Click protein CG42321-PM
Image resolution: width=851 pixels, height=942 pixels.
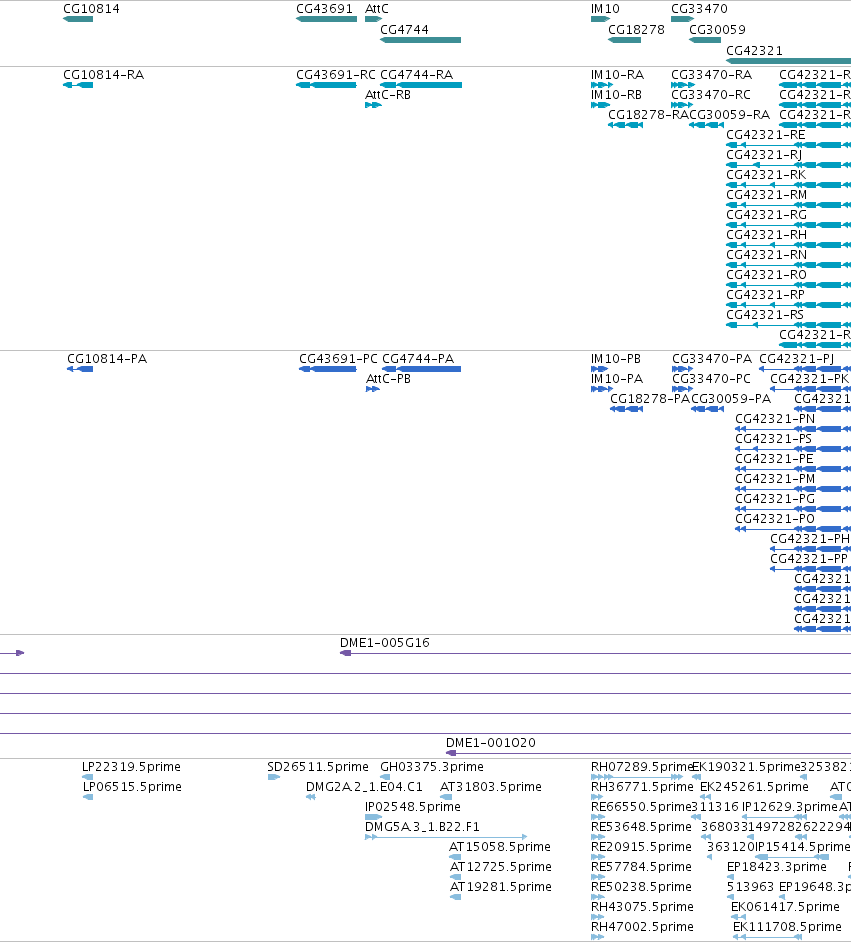pos(793,489)
